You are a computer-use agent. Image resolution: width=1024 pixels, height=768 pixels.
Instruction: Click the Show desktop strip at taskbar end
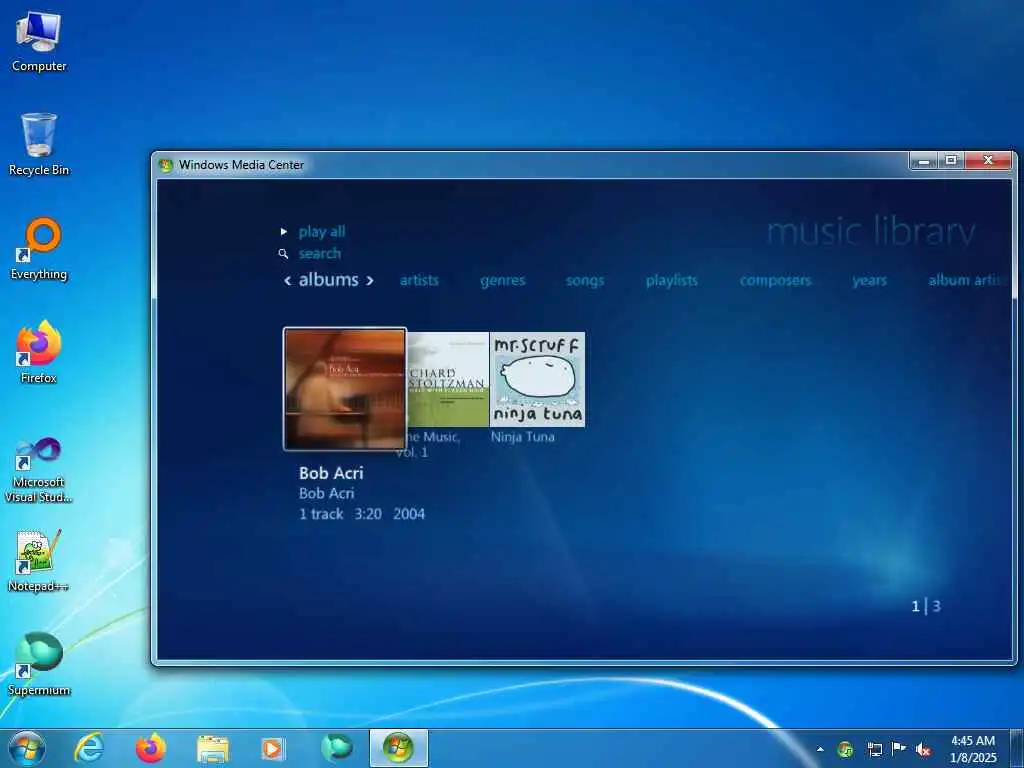pyautogui.click(x=1017, y=748)
